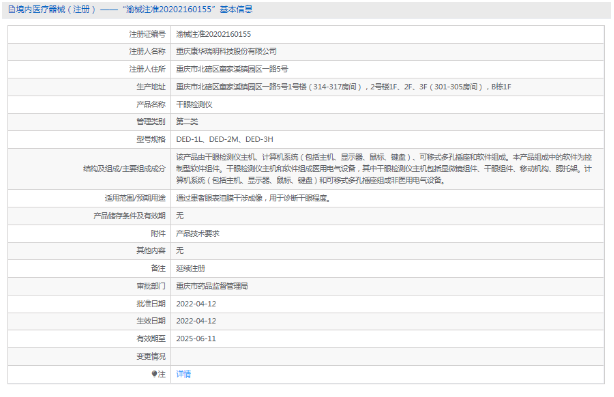Viewport: 614px width, 397px height.
Task: Click the 有效期至 label
Action: click(151, 339)
